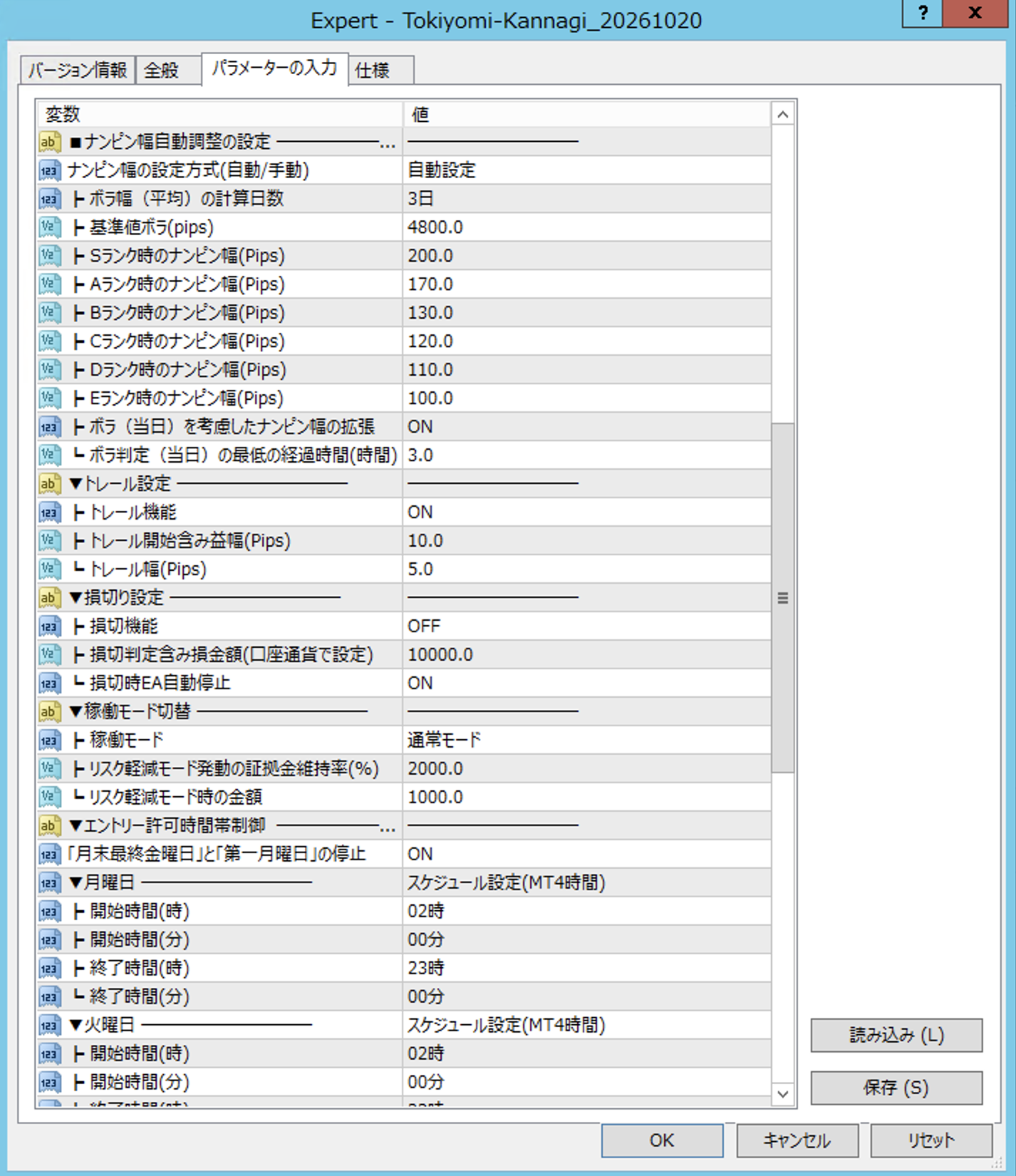Click the 読み込み (L) button
This screenshot has height=1176, width=1016.
pos(896,1035)
